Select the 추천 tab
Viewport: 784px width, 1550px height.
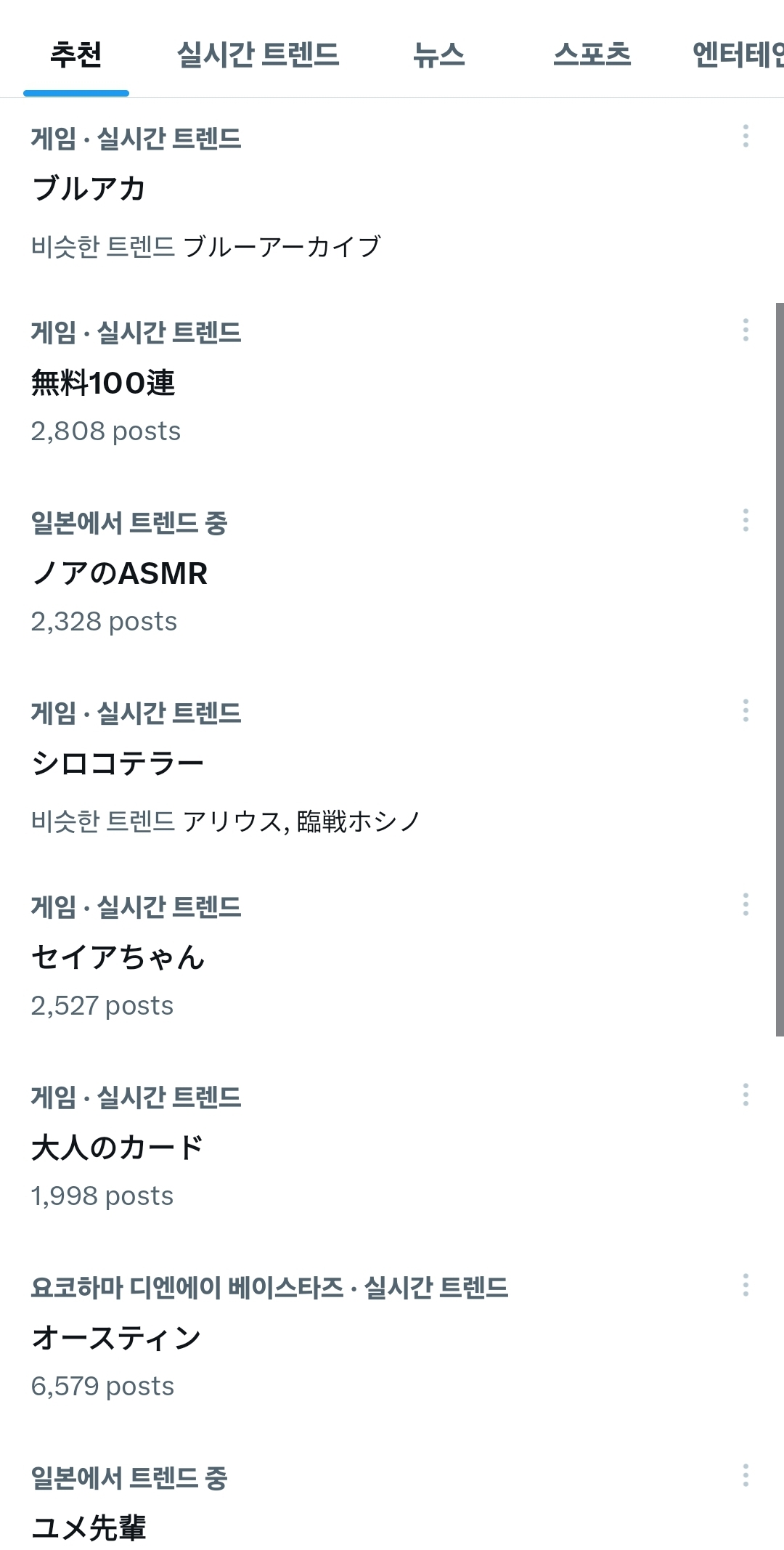coord(75,54)
